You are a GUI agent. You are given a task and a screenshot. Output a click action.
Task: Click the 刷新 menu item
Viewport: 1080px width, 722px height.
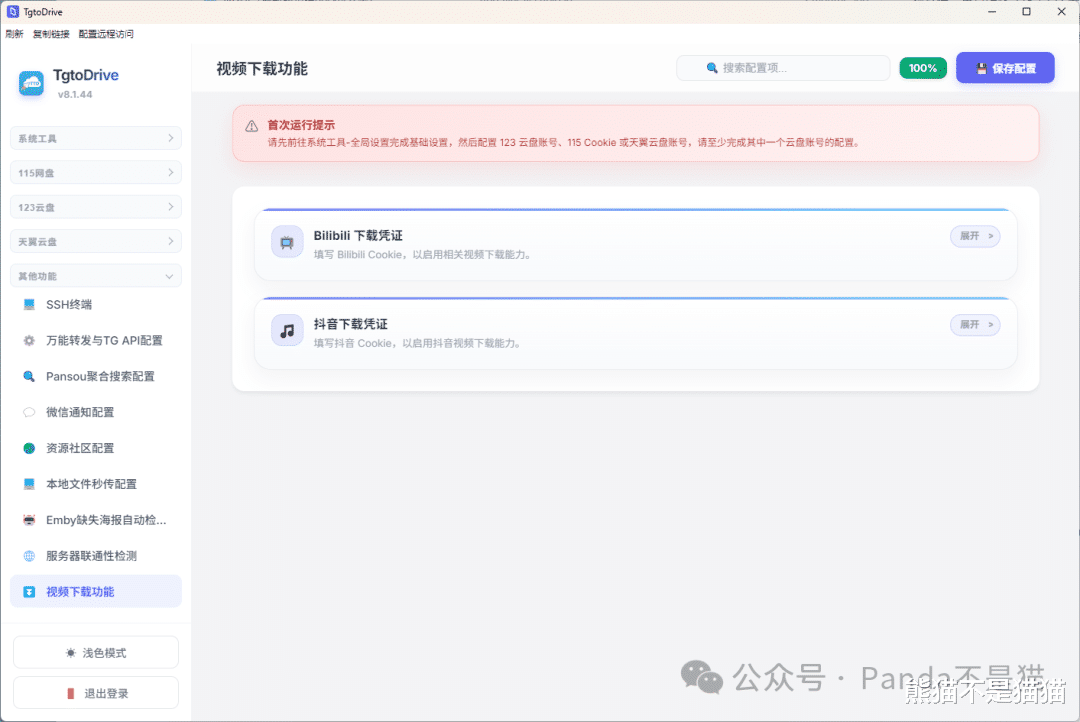(x=14, y=34)
